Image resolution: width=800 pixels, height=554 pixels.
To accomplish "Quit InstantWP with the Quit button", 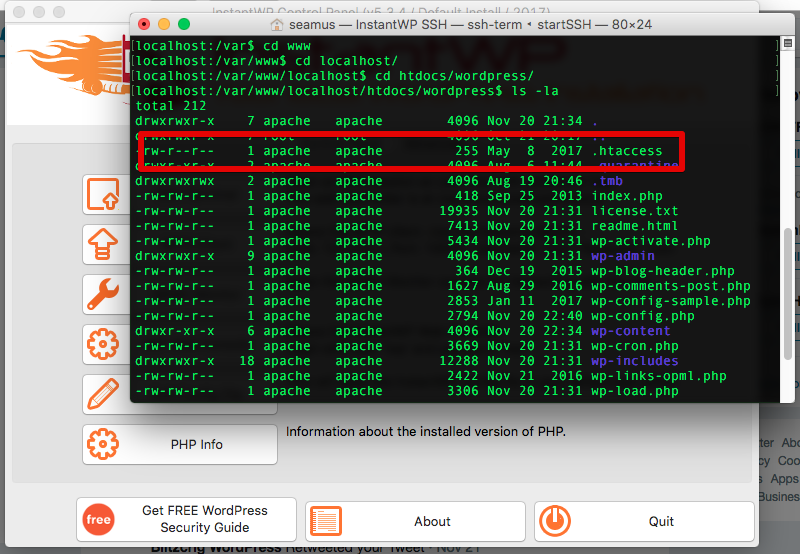I will coord(644,521).
